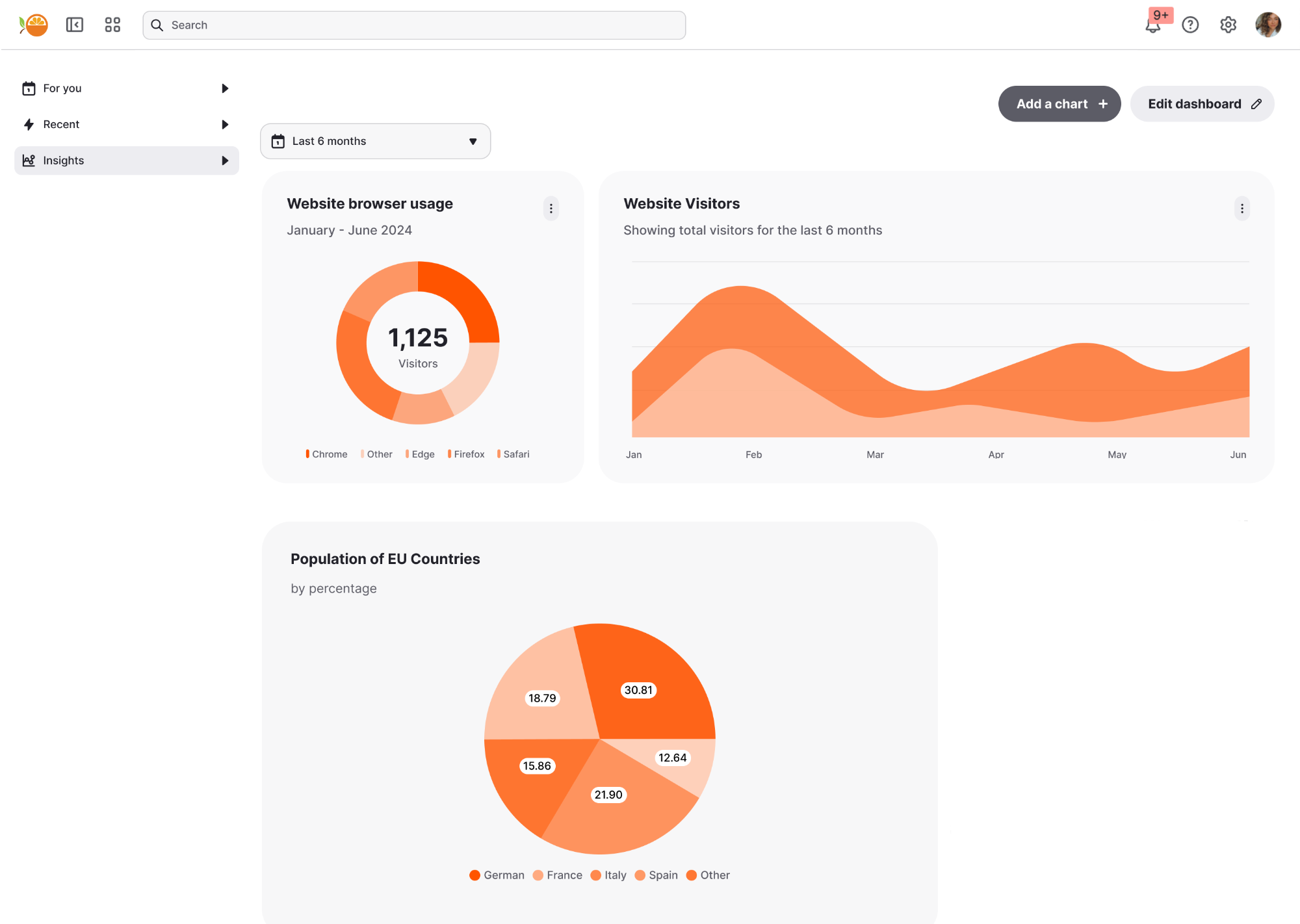Viewport: 1300px width, 924px height.
Task: Select Recent in the sidebar
Action: (61, 124)
